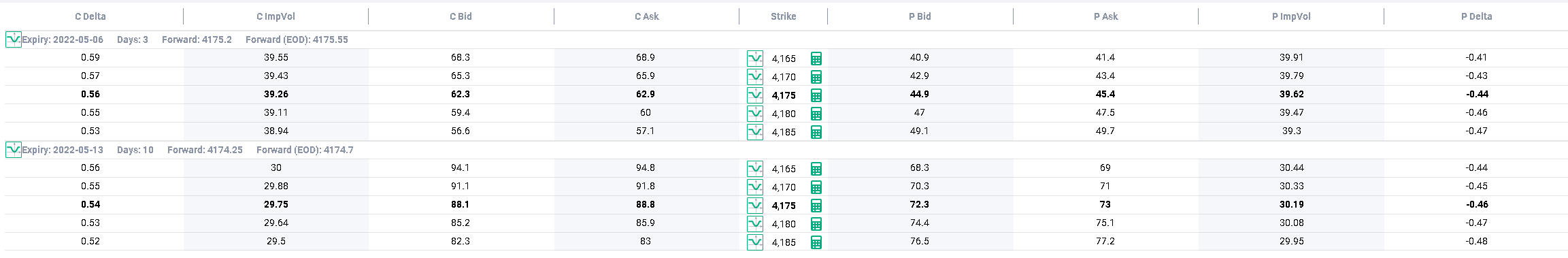Open calculator for 4,185 strike, 2022-05-13 expiry
The height and width of the screenshot is (258, 1568).
pyautogui.click(x=816, y=242)
